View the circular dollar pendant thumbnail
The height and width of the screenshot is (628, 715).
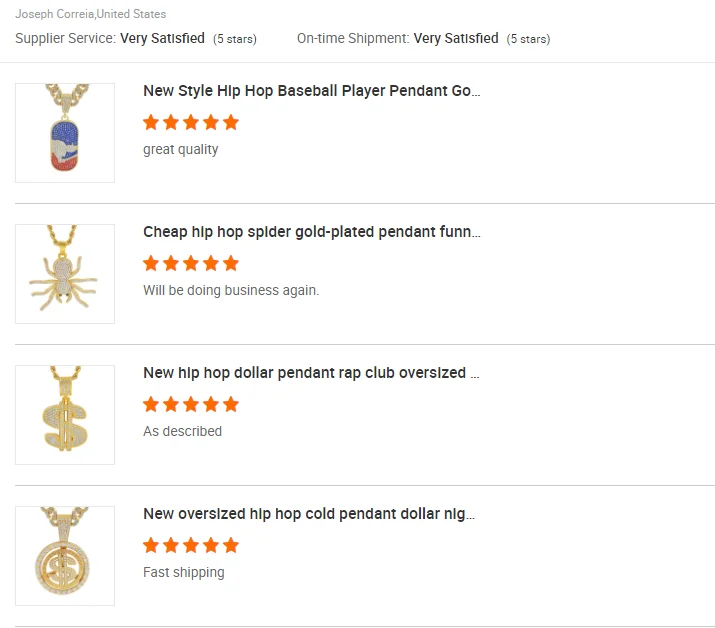tap(65, 556)
